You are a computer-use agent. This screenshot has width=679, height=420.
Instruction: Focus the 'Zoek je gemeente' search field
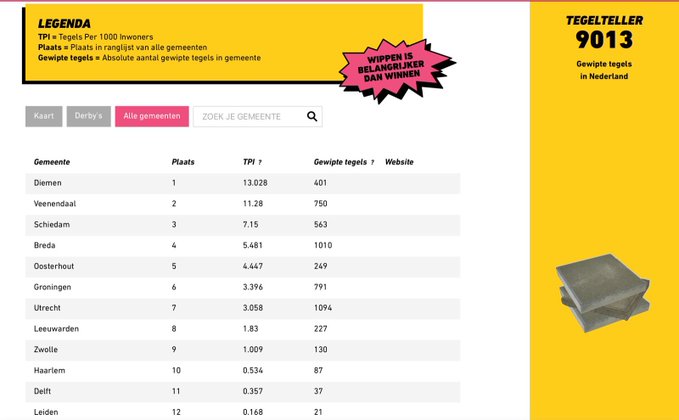click(x=248, y=117)
